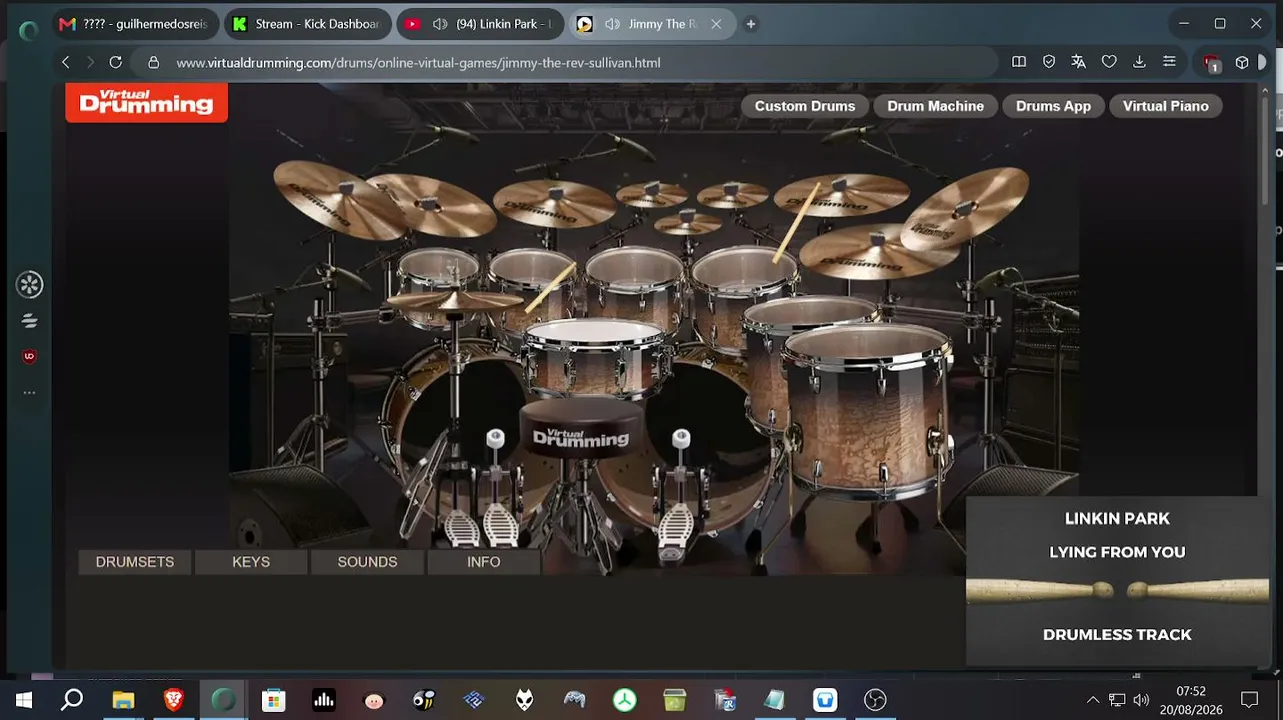Screen dimensions: 1283x720
Task: Open the Drum Machine page
Action: click(x=935, y=106)
